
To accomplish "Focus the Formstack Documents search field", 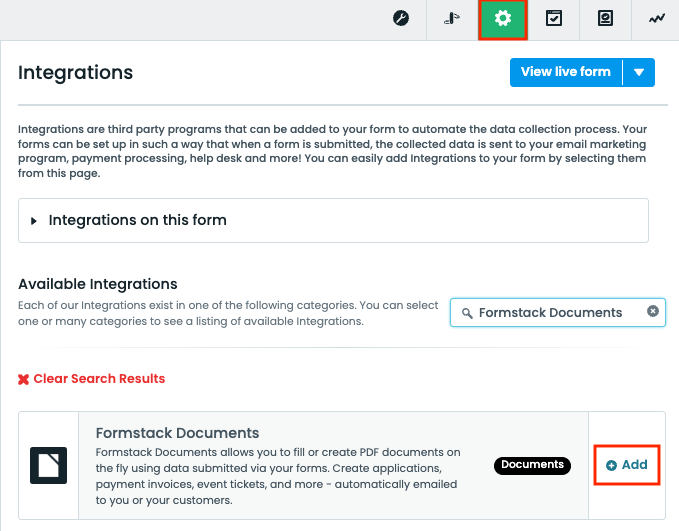I will pyautogui.click(x=558, y=312).
